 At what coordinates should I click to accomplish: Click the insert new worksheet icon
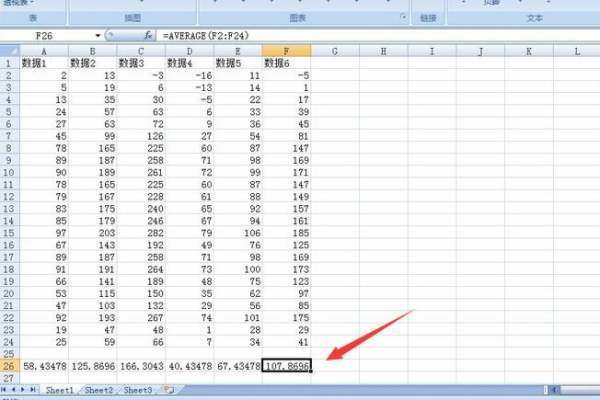169,390
